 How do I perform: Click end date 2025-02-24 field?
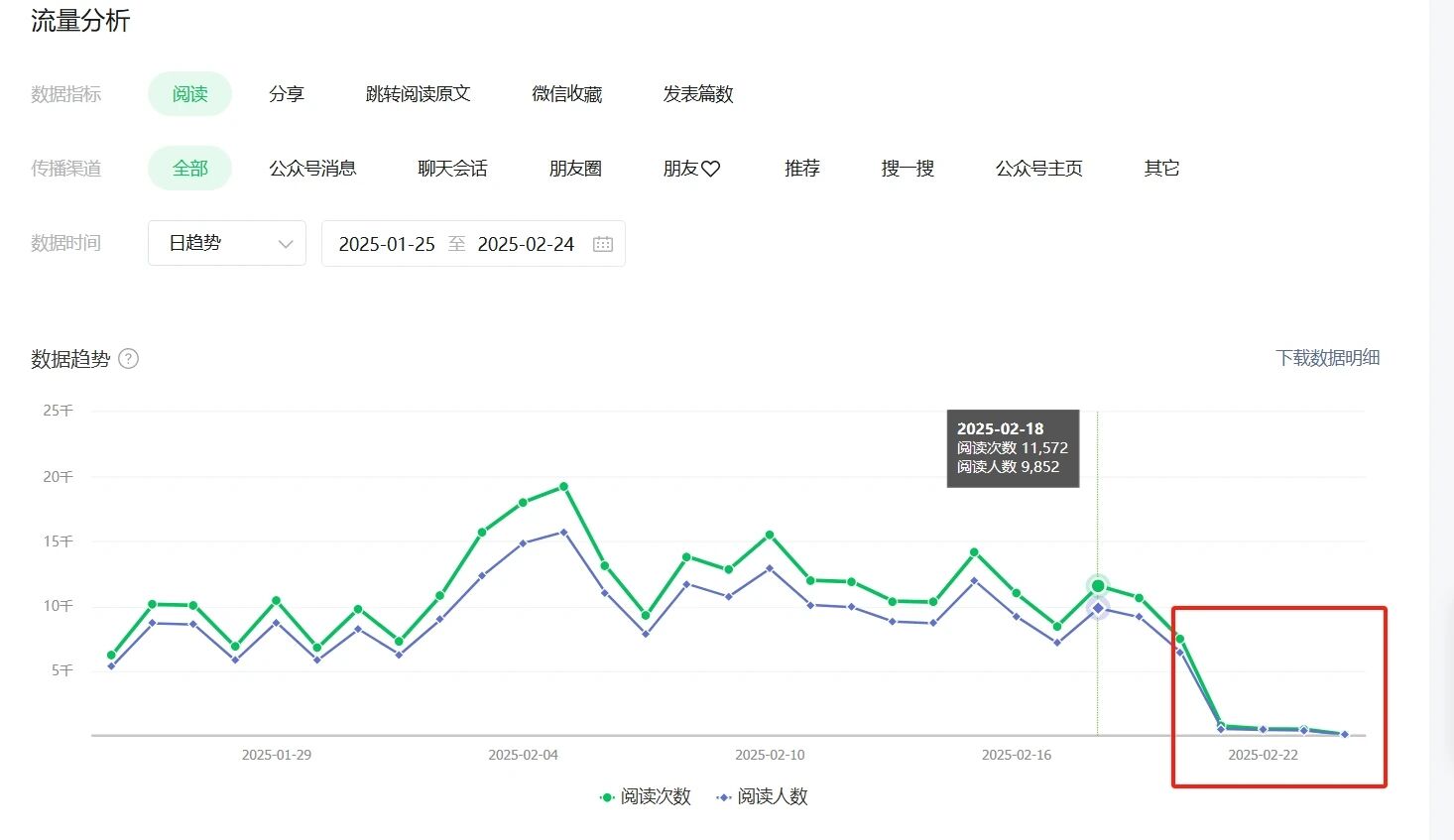coord(526,244)
